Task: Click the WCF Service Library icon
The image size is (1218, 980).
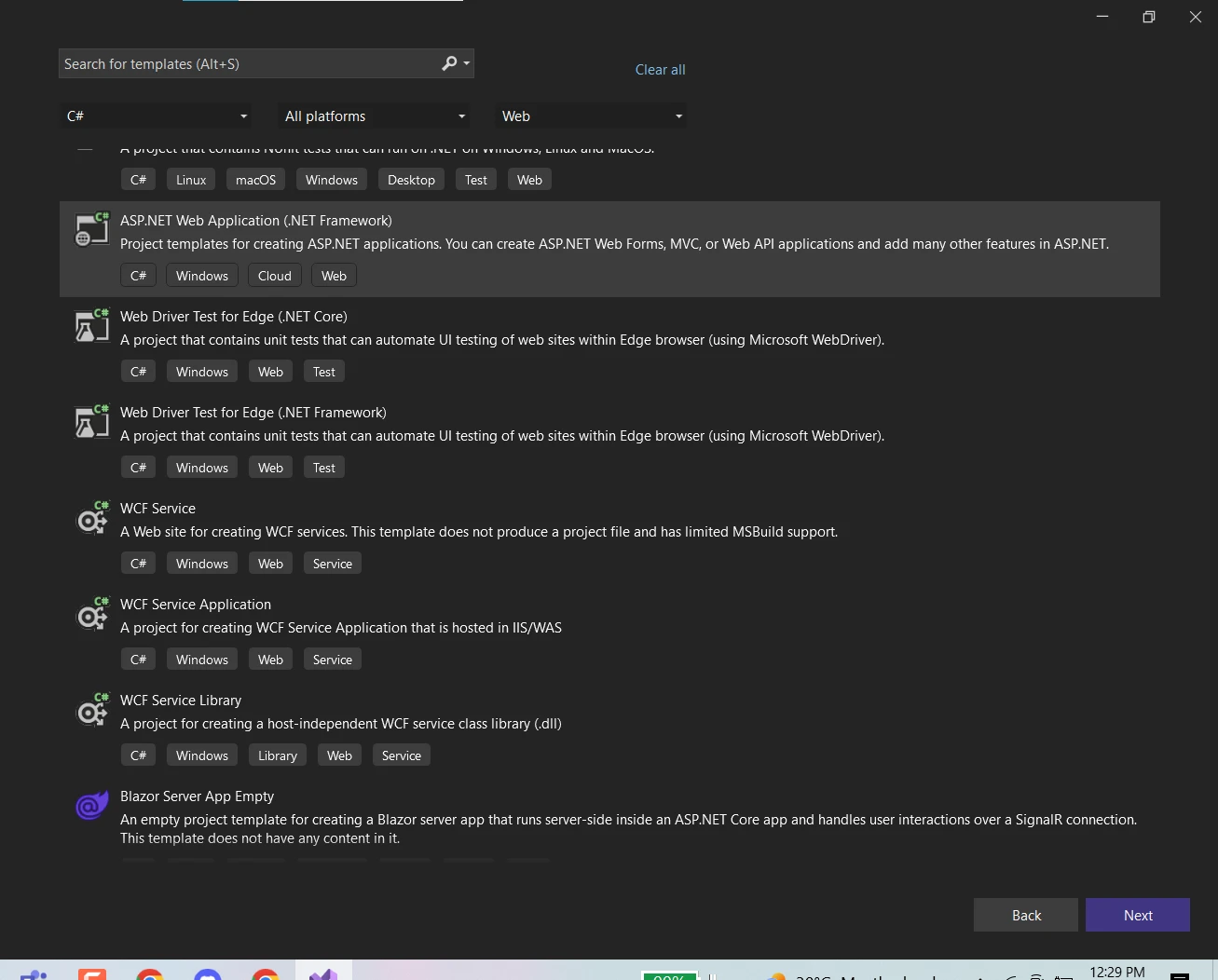Action: [x=91, y=711]
